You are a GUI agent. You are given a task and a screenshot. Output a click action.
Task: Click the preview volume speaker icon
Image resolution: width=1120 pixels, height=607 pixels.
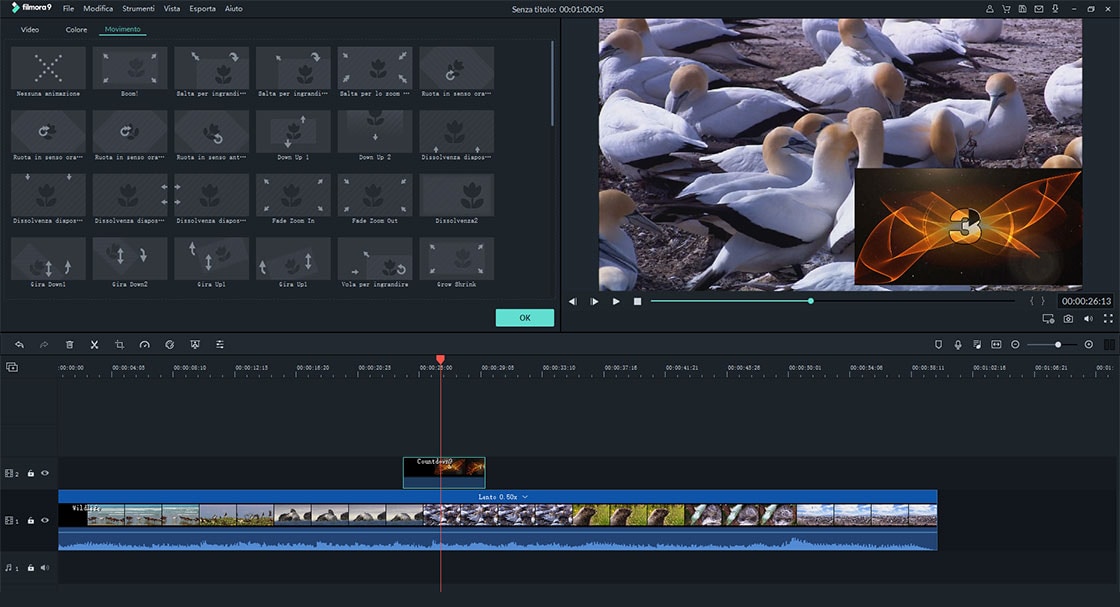click(1088, 319)
